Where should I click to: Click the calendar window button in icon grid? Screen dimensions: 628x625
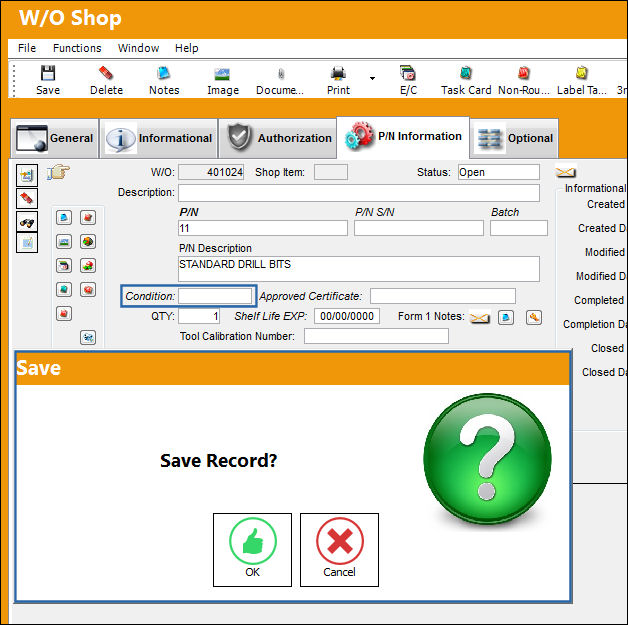(64, 265)
